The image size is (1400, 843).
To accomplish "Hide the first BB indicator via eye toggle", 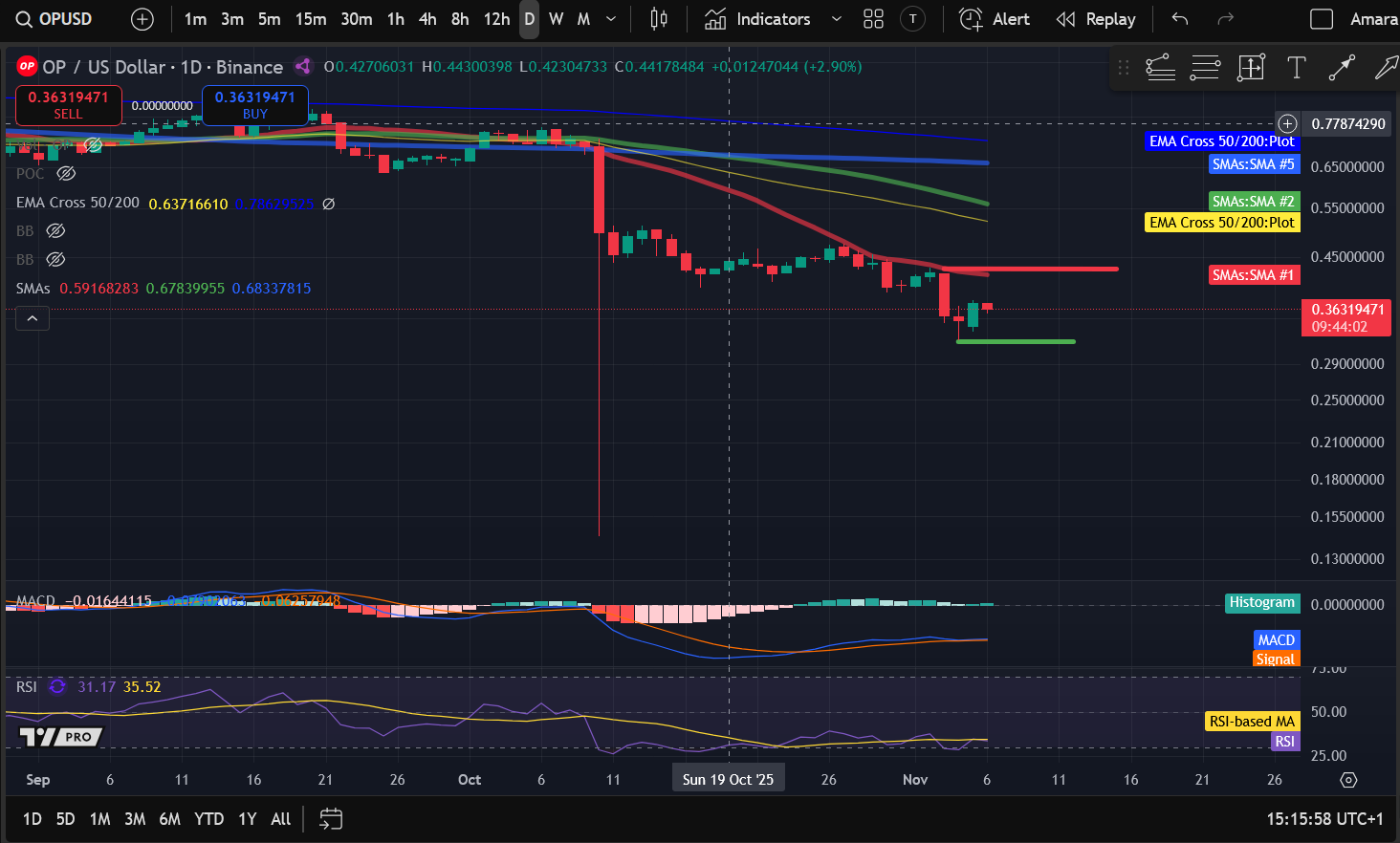I will pos(55,230).
